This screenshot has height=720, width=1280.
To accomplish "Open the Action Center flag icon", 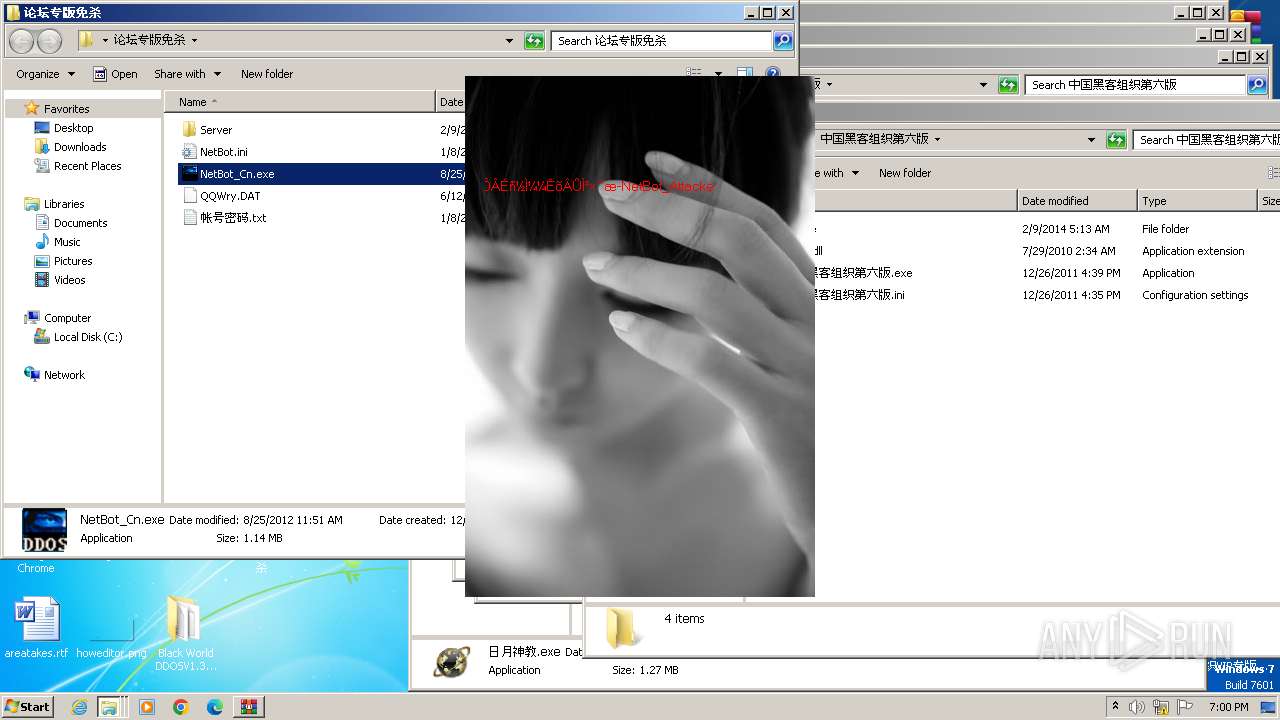I will [1185, 707].
